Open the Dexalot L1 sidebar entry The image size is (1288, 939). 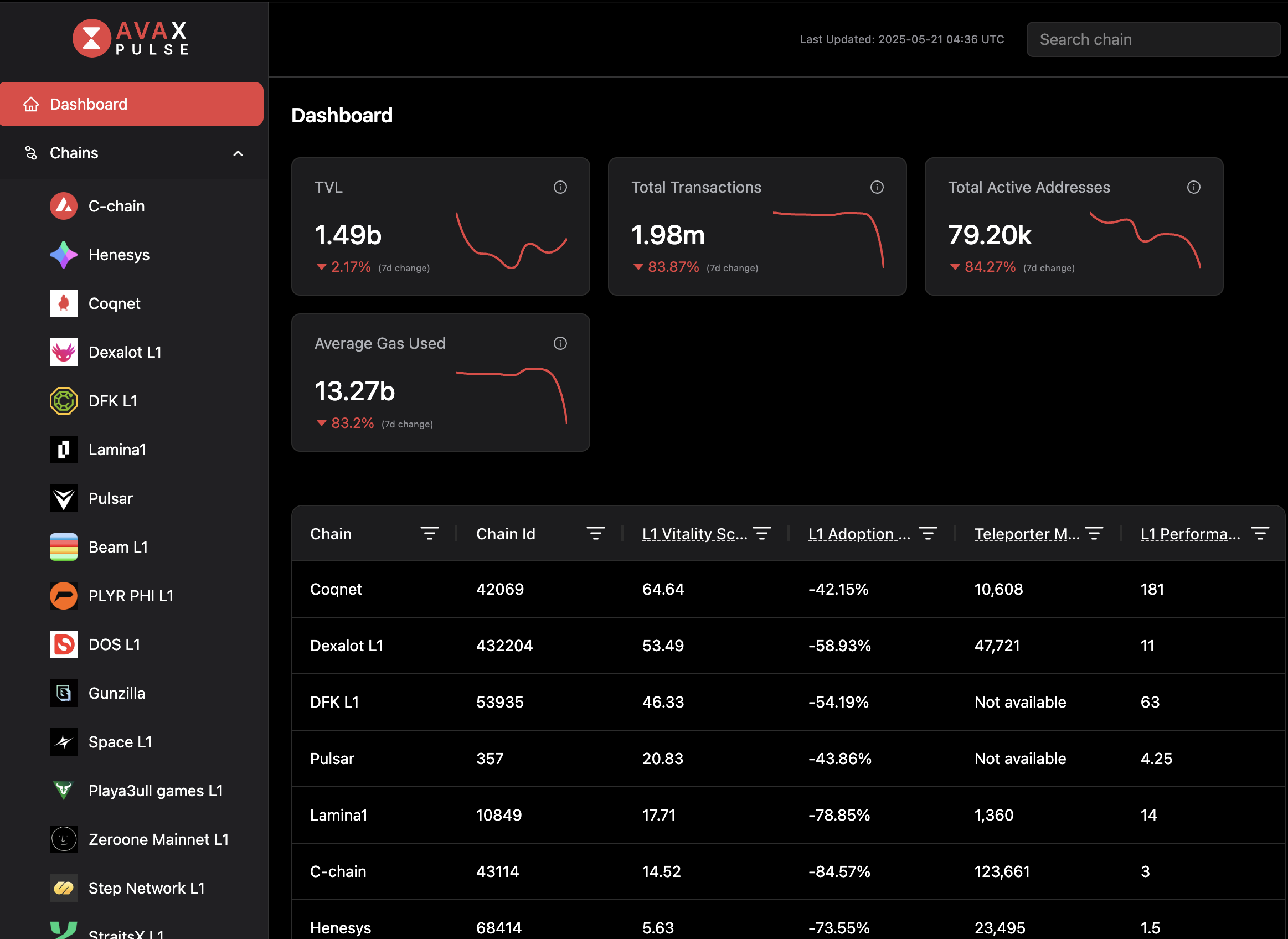[x=125, y=353]
